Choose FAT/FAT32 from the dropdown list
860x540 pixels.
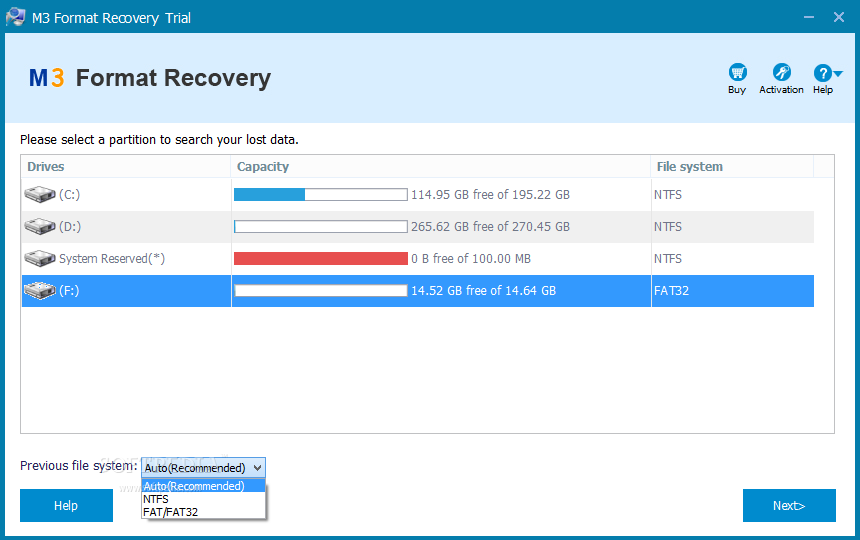[203, 512]
